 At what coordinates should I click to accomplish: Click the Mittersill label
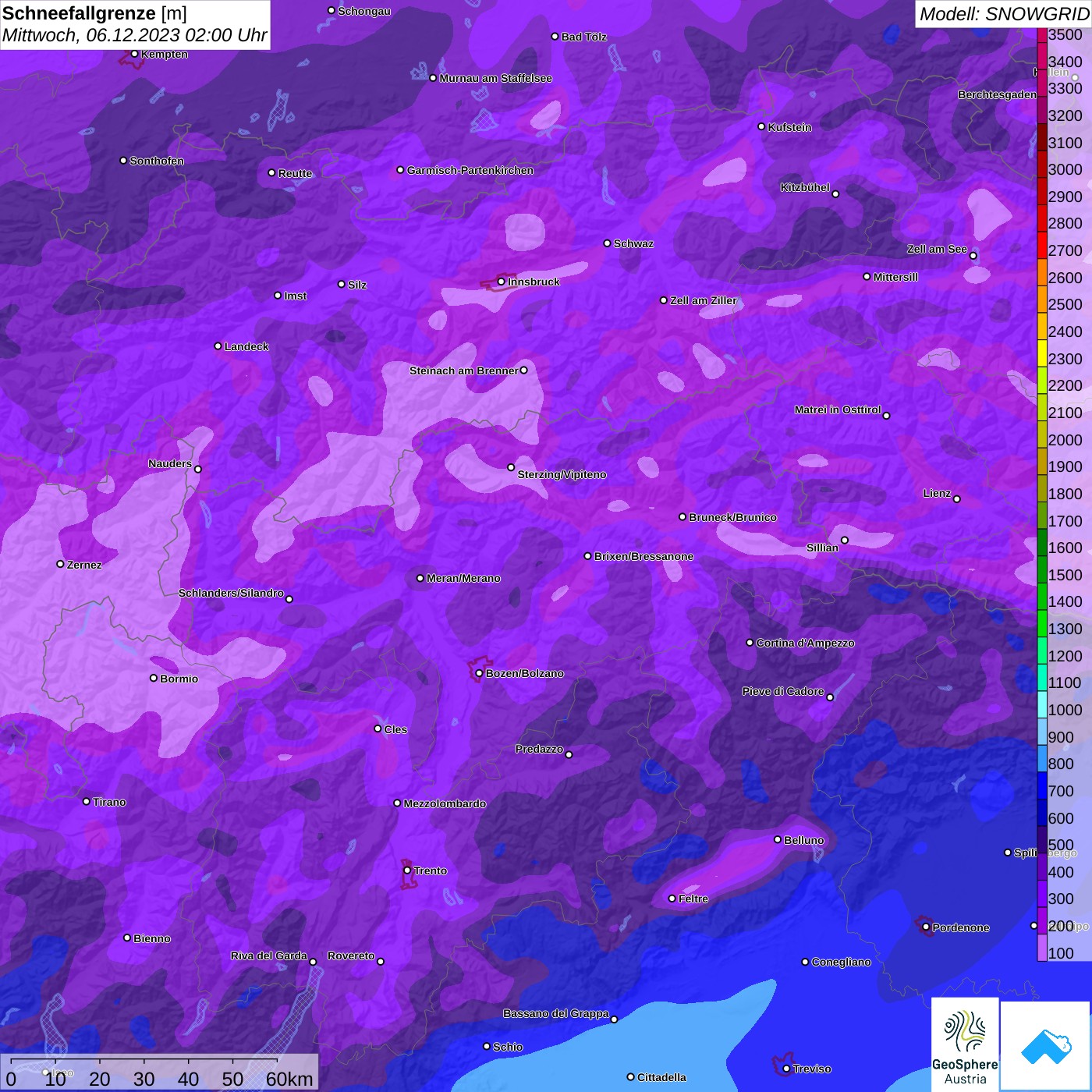[895, 277]
